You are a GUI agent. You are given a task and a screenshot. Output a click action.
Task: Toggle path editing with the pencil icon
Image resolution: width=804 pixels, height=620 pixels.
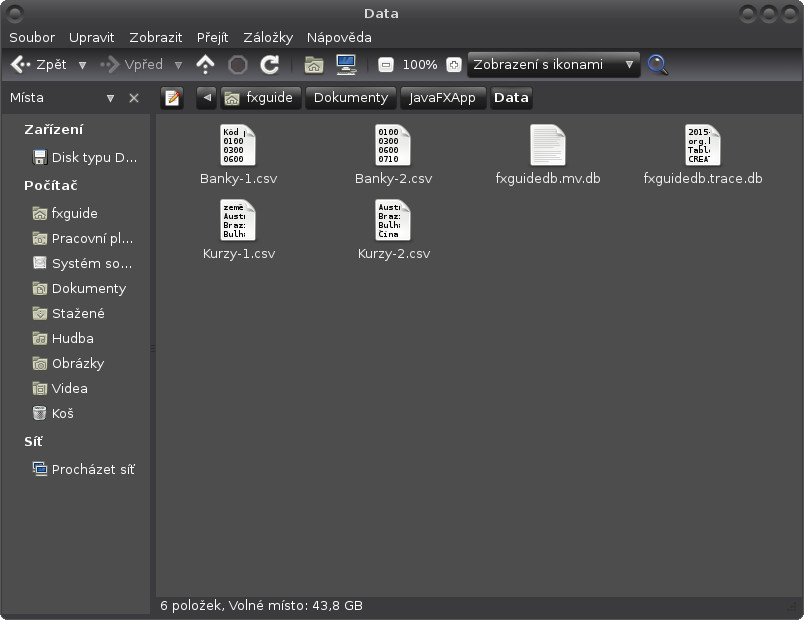click(172, 97)
